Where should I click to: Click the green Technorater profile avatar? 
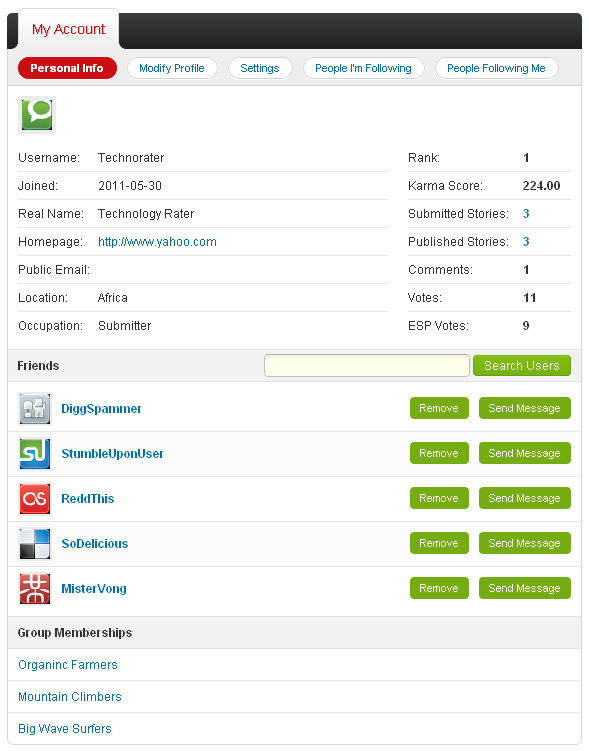(x=37, y=115)
